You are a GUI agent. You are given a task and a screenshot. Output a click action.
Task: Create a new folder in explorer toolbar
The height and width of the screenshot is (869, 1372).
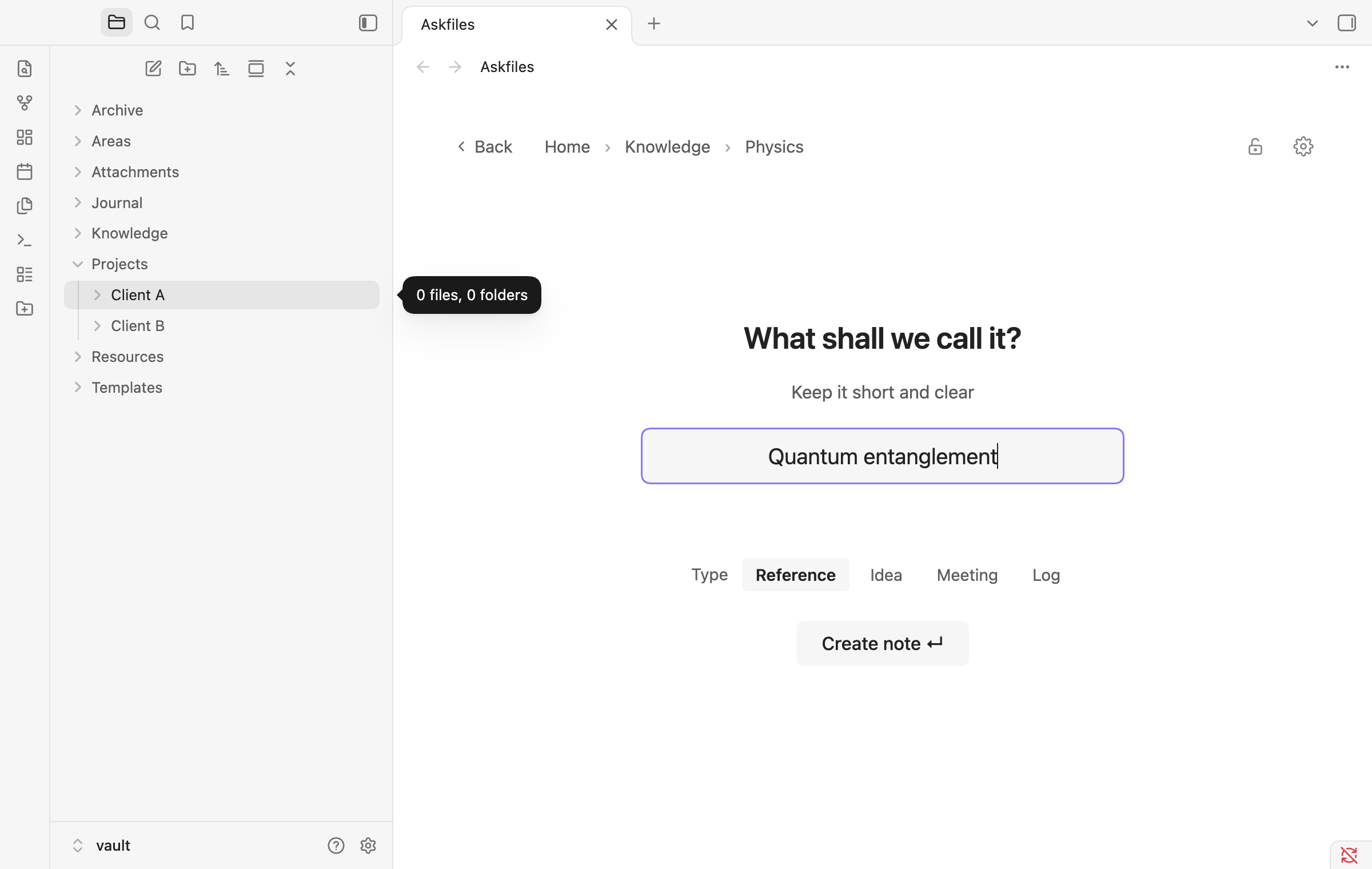[188, 69]
